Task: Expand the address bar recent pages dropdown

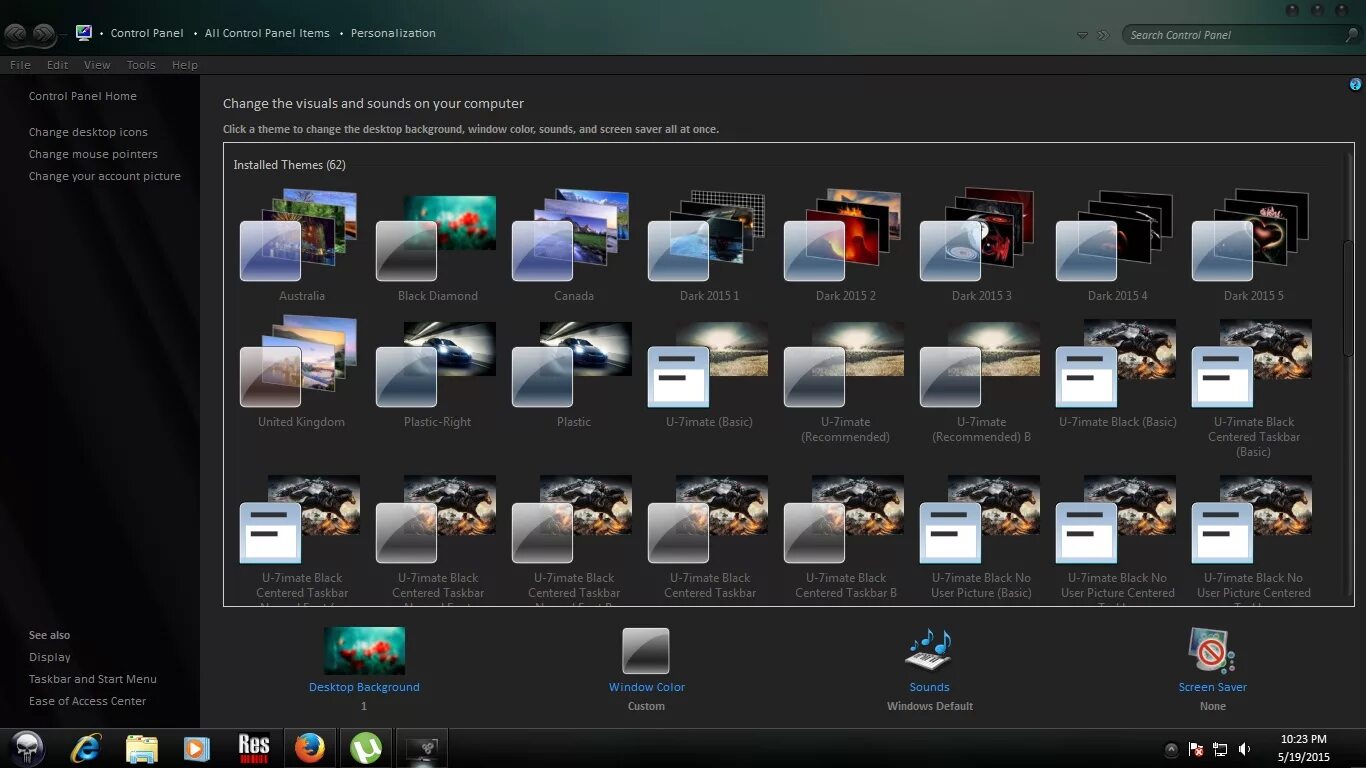Action: point(1082,34)
